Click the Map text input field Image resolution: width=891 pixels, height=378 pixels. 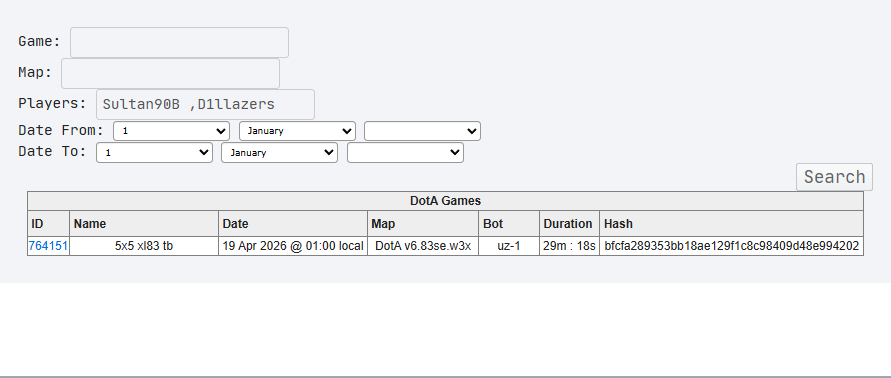point(170,73)
